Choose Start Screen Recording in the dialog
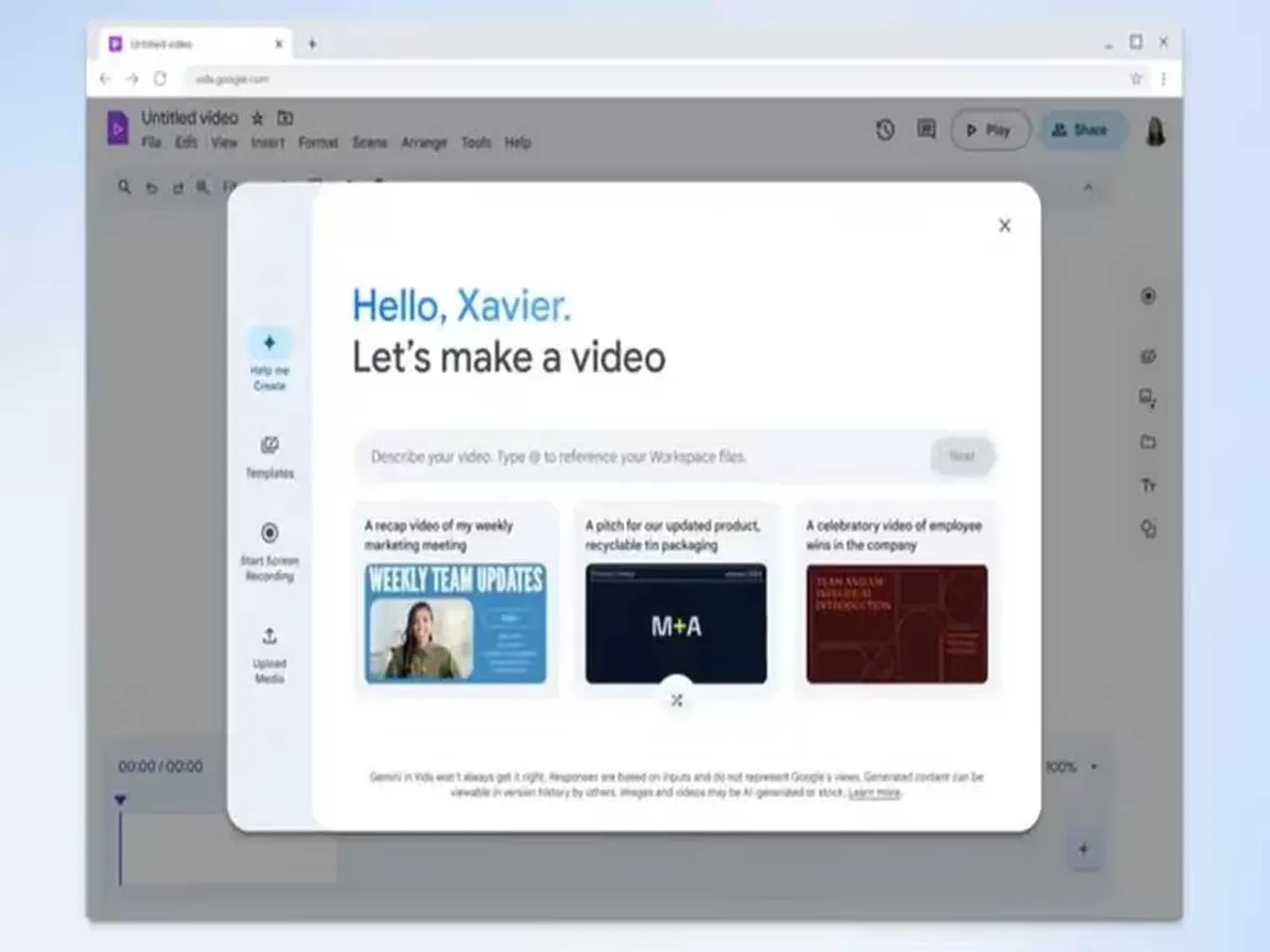 tap(269, 551)
